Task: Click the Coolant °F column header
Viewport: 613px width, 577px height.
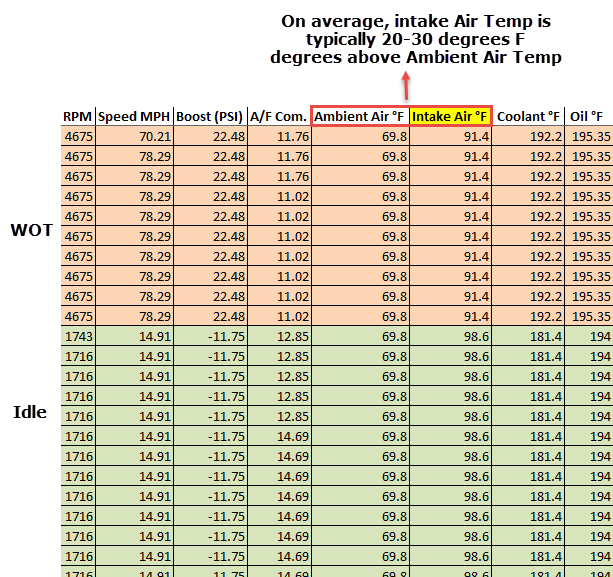Action: click(x=529, y=117)
